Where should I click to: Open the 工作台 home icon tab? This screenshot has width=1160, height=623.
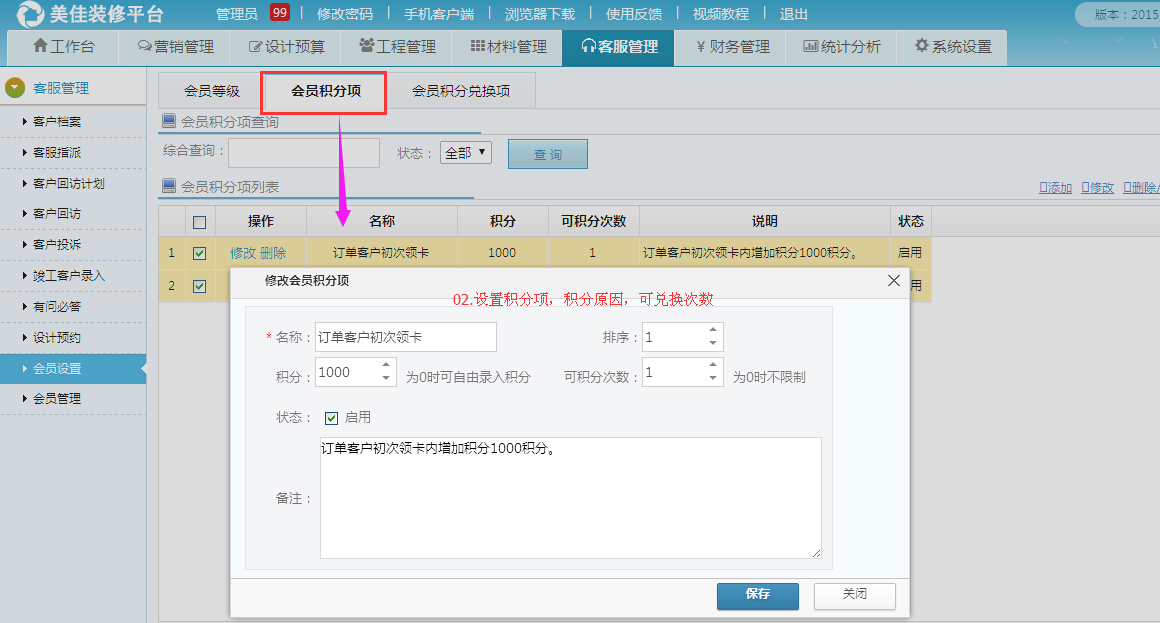click(x=63, y=47)
